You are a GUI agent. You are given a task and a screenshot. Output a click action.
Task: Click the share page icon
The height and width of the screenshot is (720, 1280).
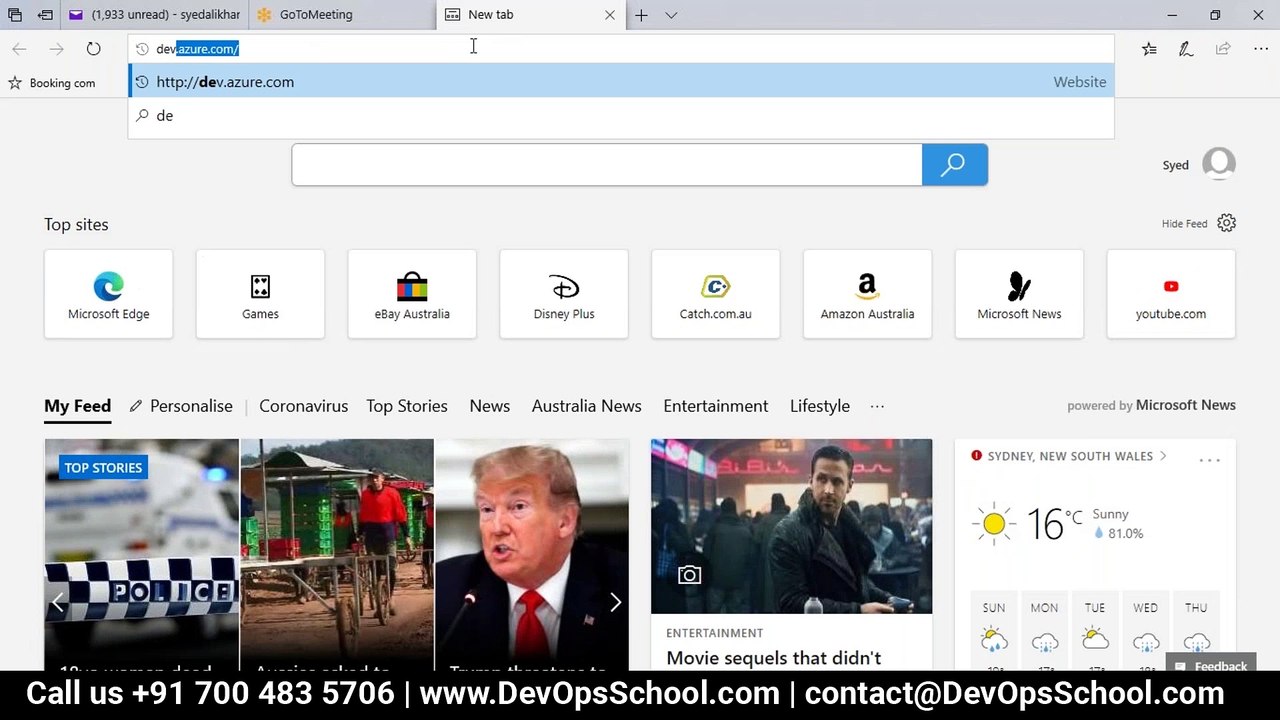coord(1222,49)
